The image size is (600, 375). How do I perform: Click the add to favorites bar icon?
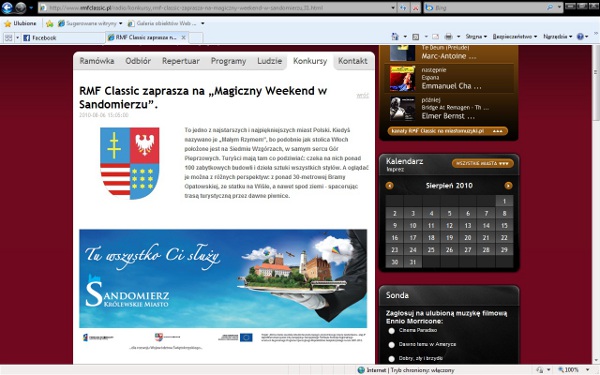(x=49, y=24)
